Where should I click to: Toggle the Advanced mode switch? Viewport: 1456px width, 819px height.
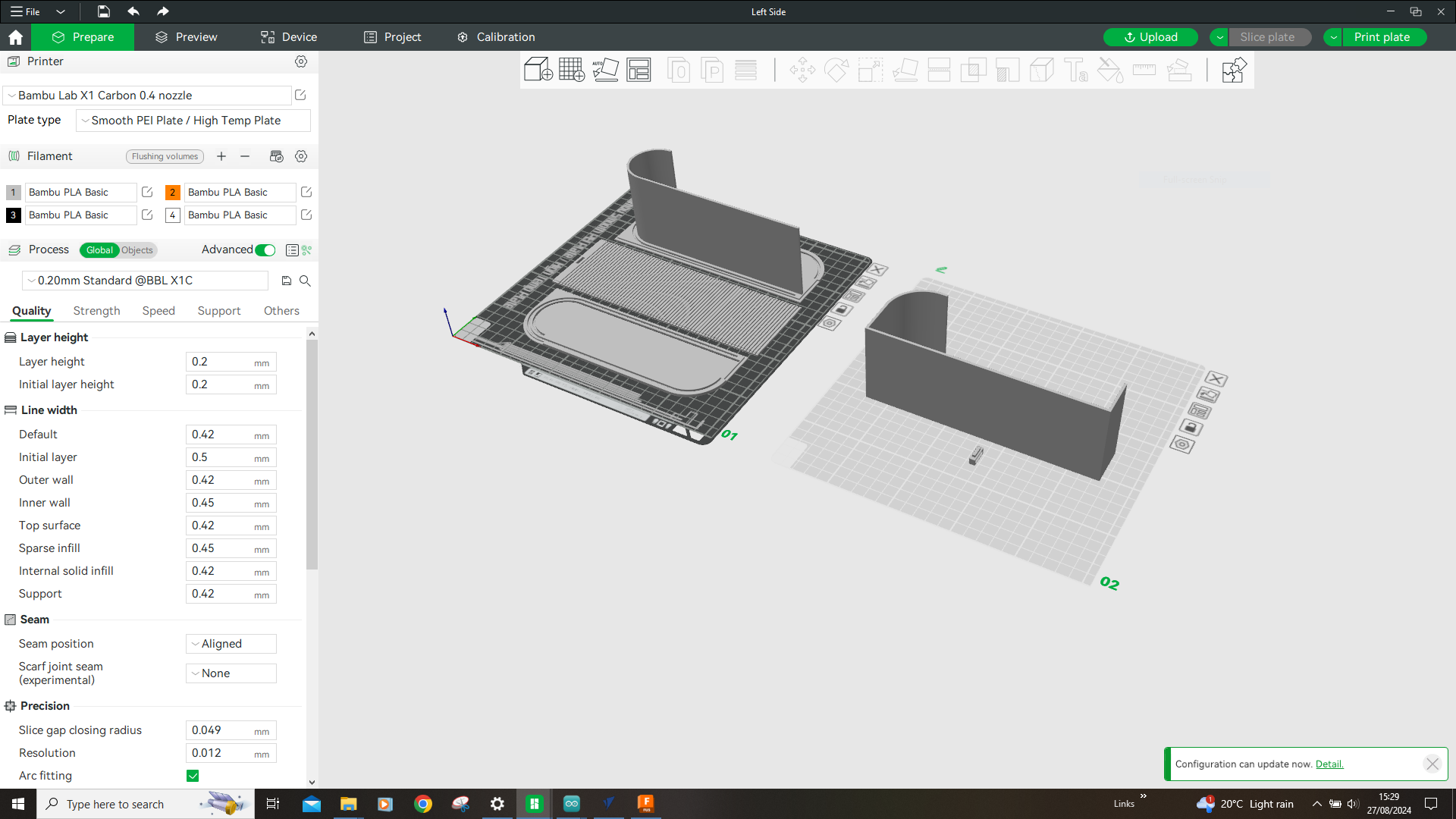coord(265,250)
